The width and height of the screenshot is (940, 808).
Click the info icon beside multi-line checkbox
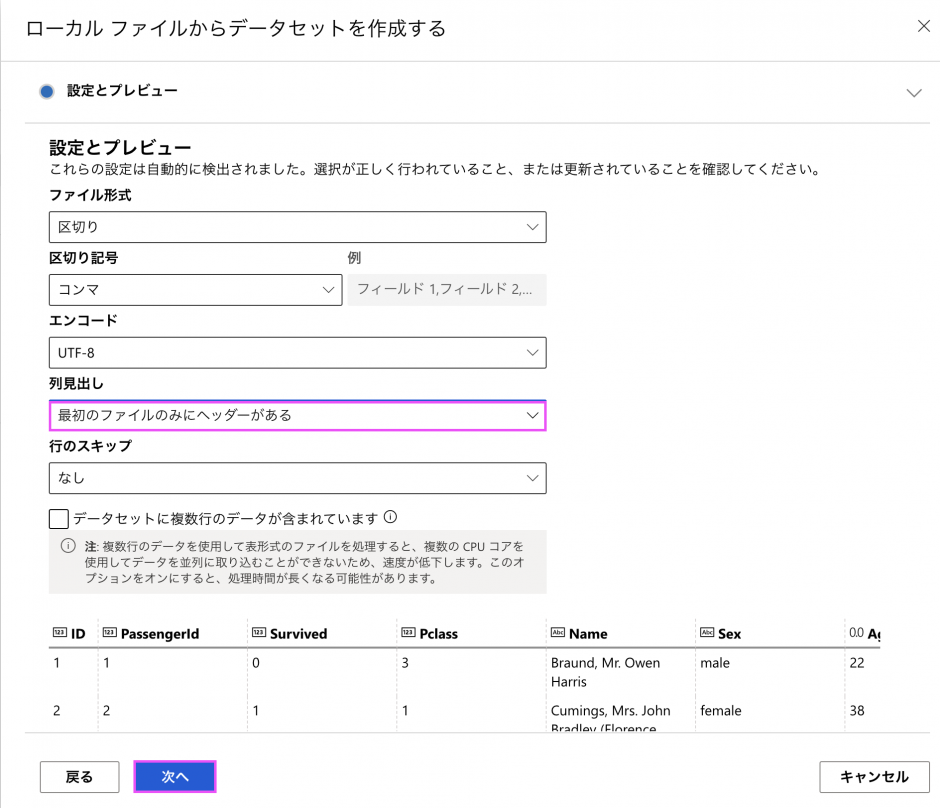click(x=390, y=517)
